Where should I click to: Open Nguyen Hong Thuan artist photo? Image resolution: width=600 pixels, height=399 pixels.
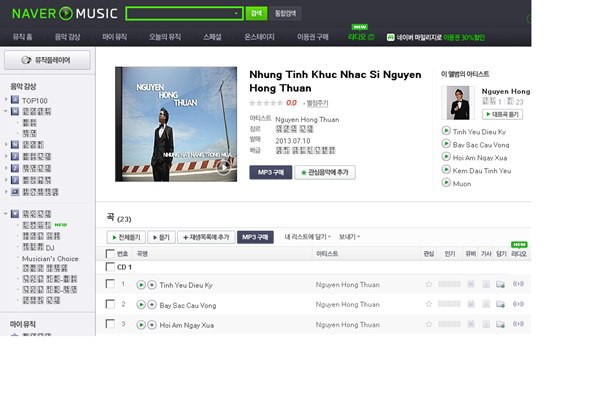click(x=458, y=103)
